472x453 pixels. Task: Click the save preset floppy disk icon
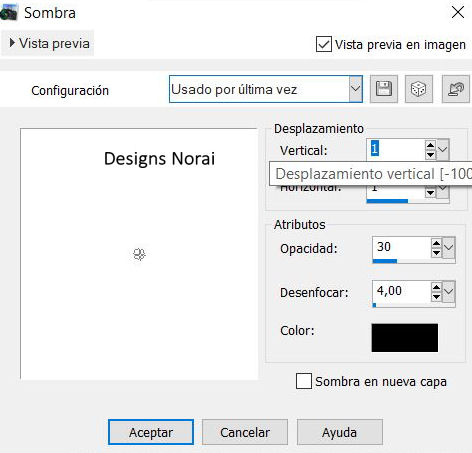tap(384, 89)
